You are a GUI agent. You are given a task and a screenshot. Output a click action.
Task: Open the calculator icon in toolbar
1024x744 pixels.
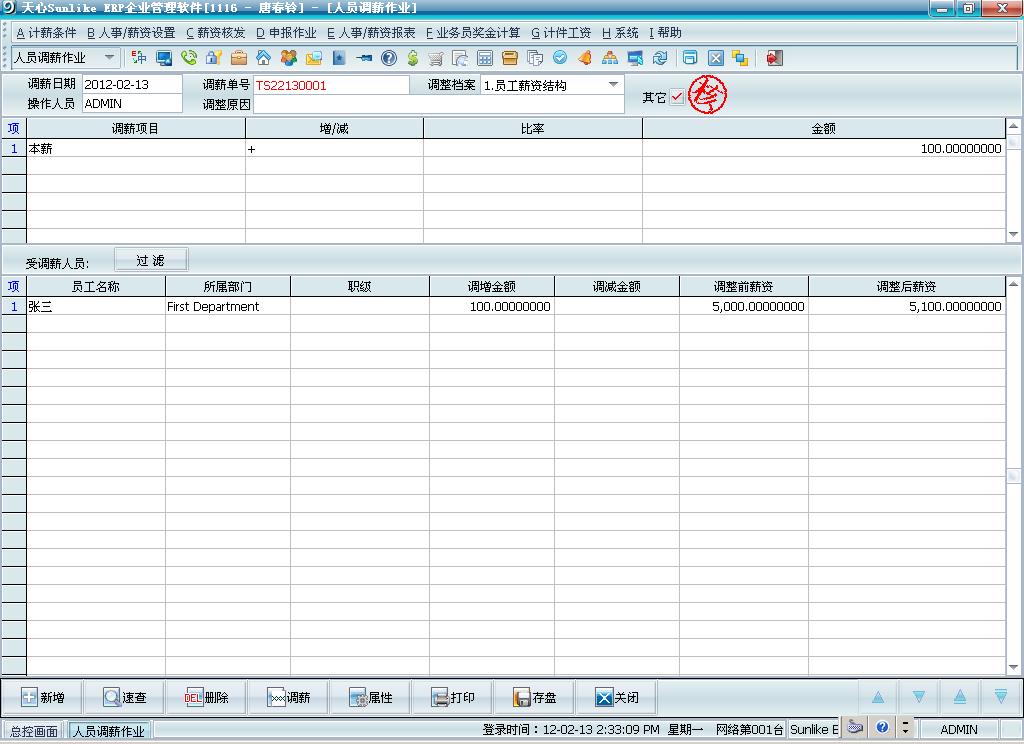[x=485, y=58]
